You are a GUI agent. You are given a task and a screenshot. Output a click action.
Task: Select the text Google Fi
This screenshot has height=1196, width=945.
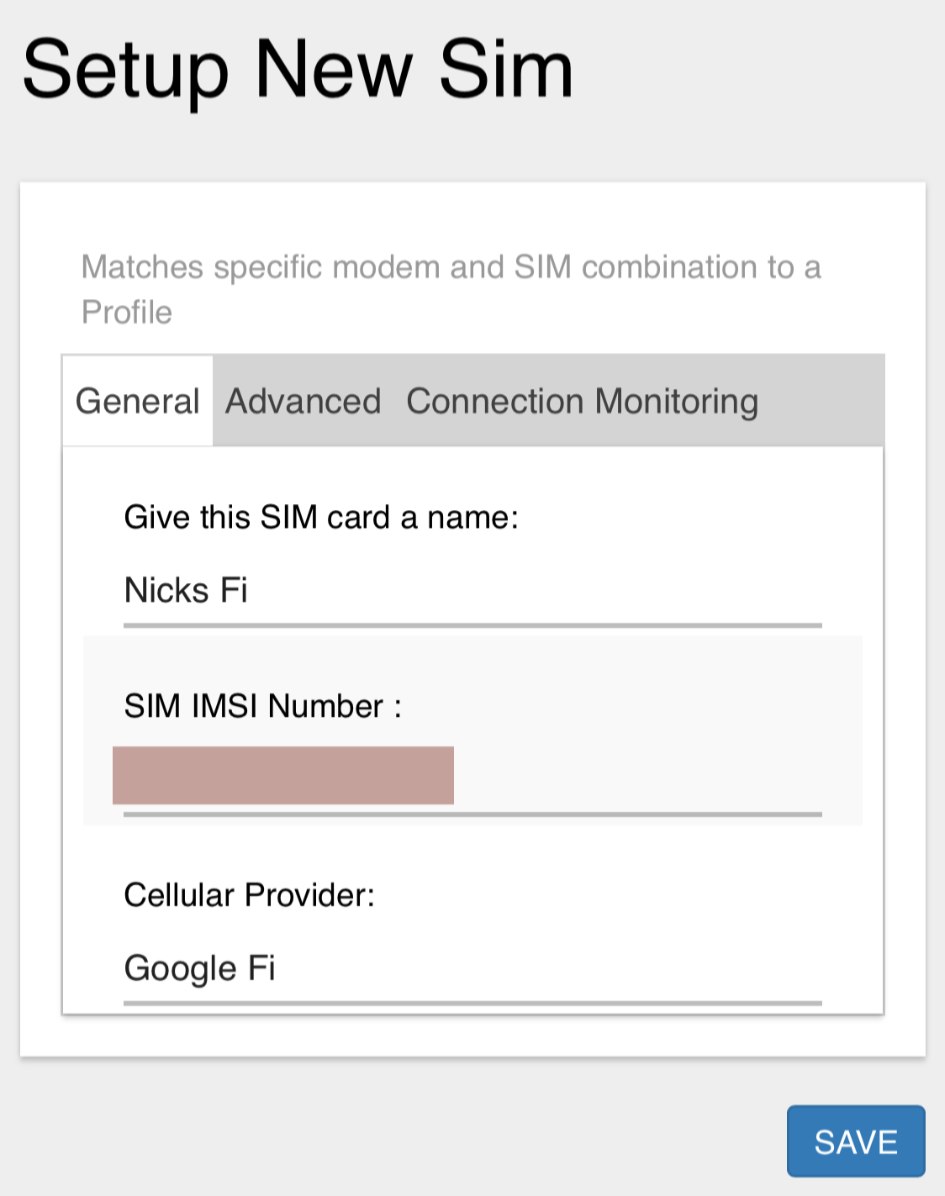[198, 968]
